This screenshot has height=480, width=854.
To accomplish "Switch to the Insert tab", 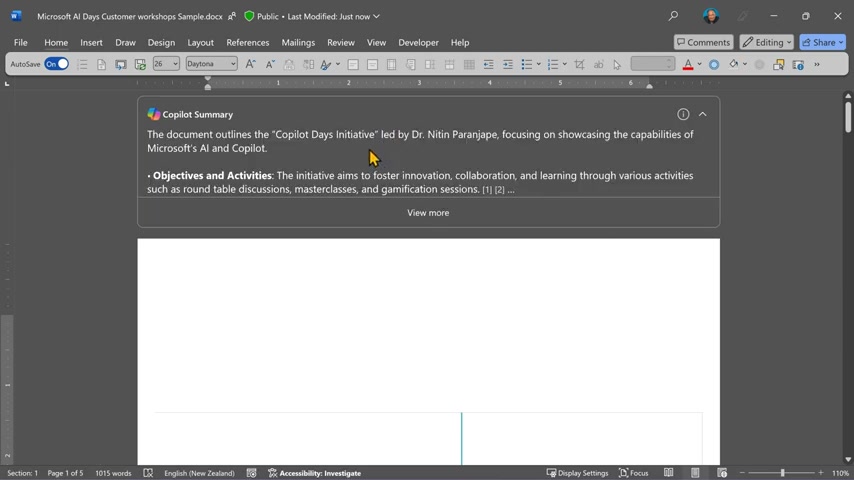I will pyautogui.click(x=91, y=42).
